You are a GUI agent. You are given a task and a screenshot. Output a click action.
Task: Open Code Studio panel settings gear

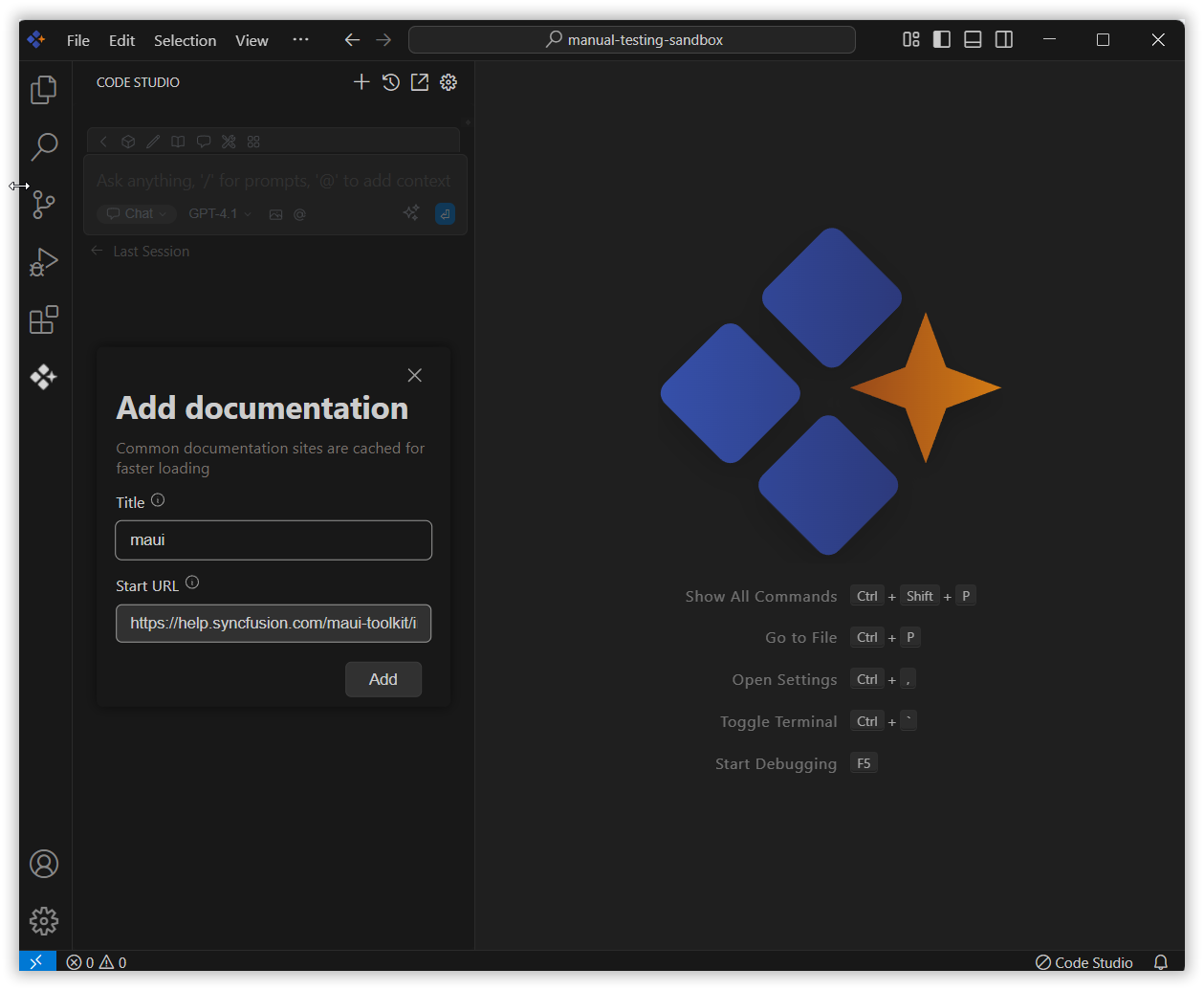pyautogui.click(x=449, y=82)
